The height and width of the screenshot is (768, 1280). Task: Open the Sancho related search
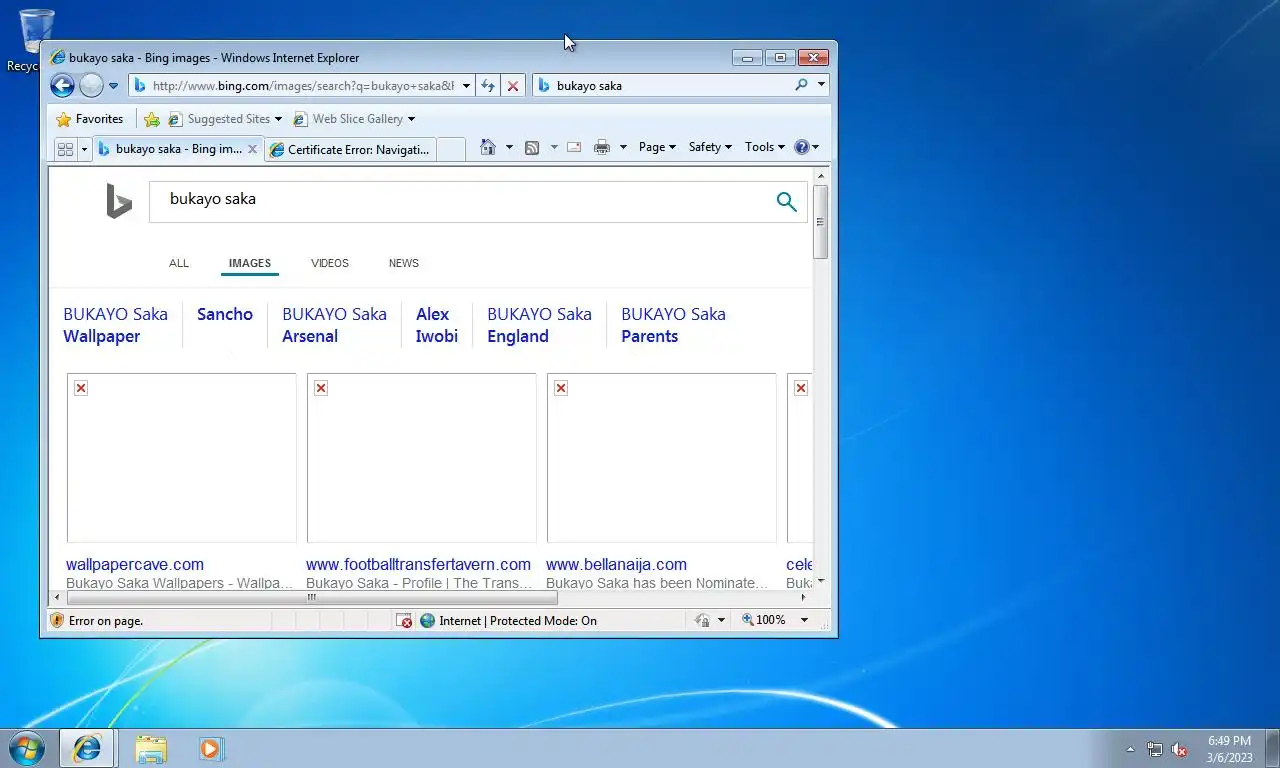pyautogui.click(x=225, y=314)
